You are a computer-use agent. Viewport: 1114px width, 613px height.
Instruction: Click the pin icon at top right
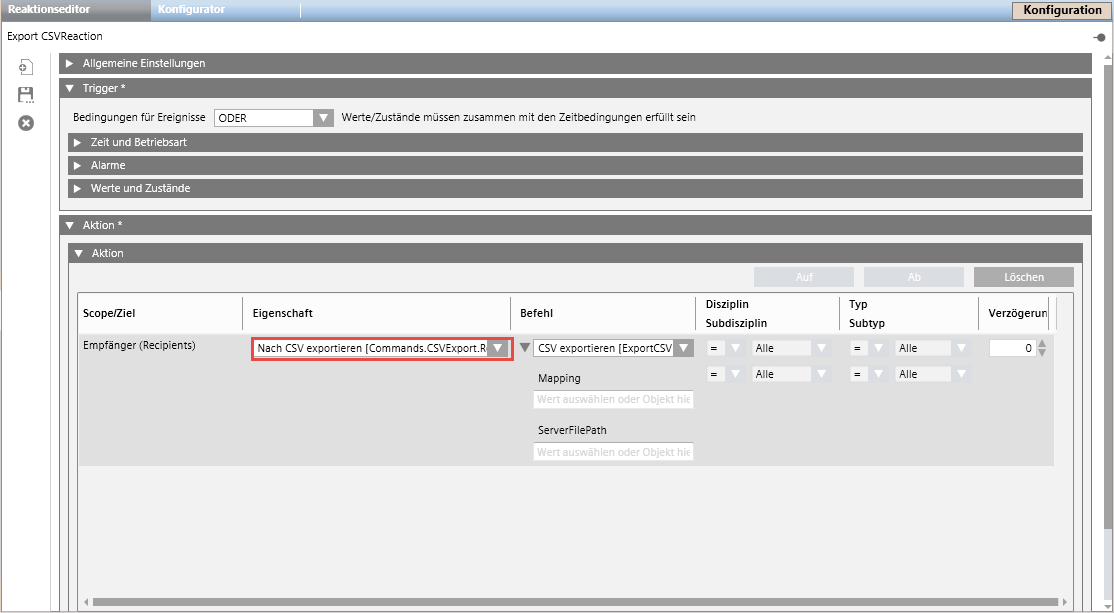coord(1100,37)
